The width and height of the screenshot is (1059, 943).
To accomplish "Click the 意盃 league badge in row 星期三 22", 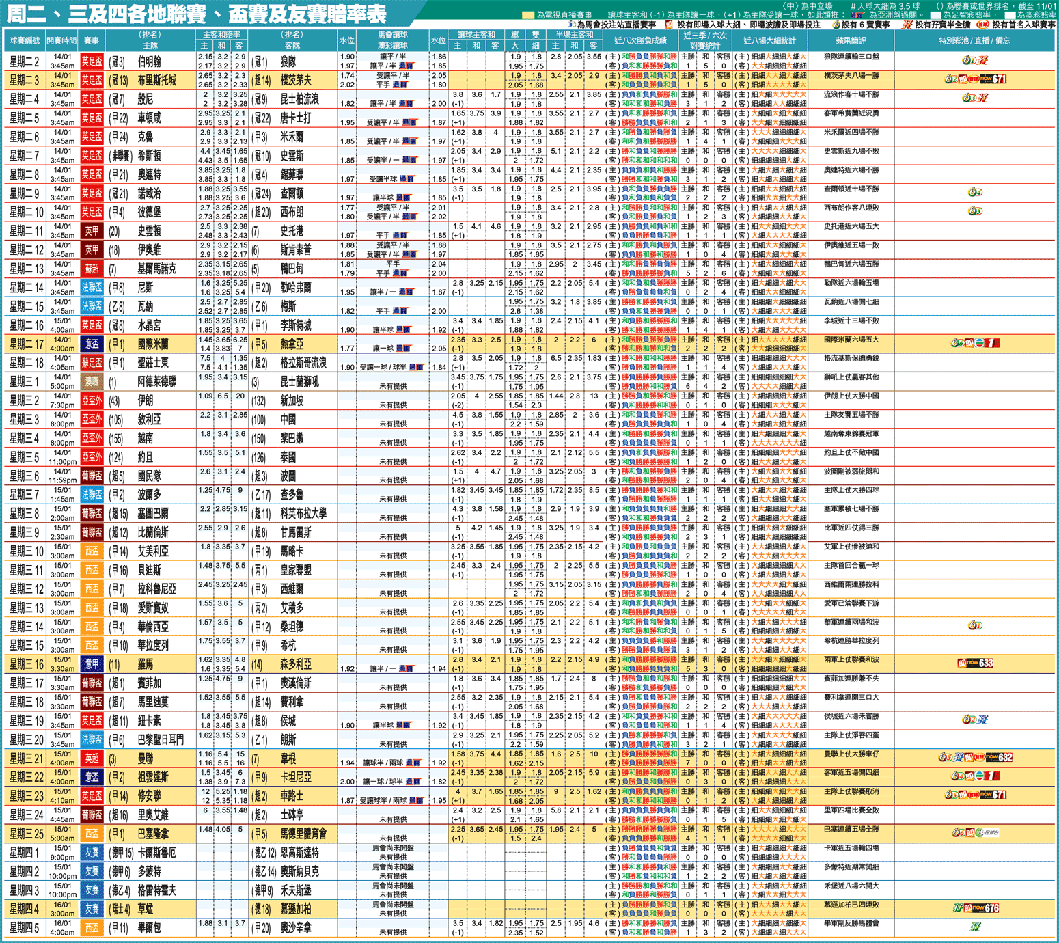I will pos(92,778).
